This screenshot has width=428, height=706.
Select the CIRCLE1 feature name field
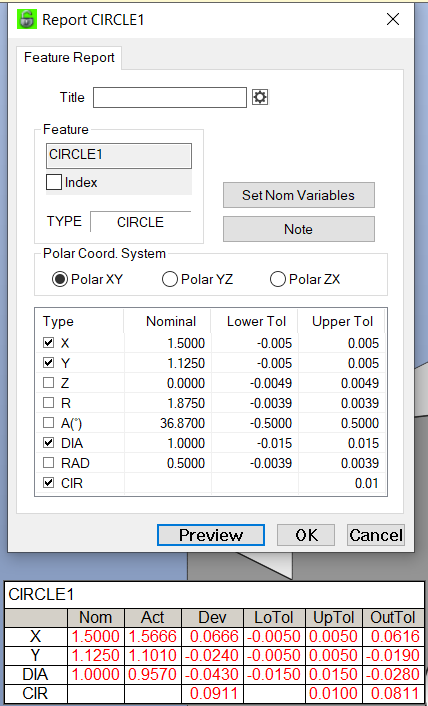[119, 156]
